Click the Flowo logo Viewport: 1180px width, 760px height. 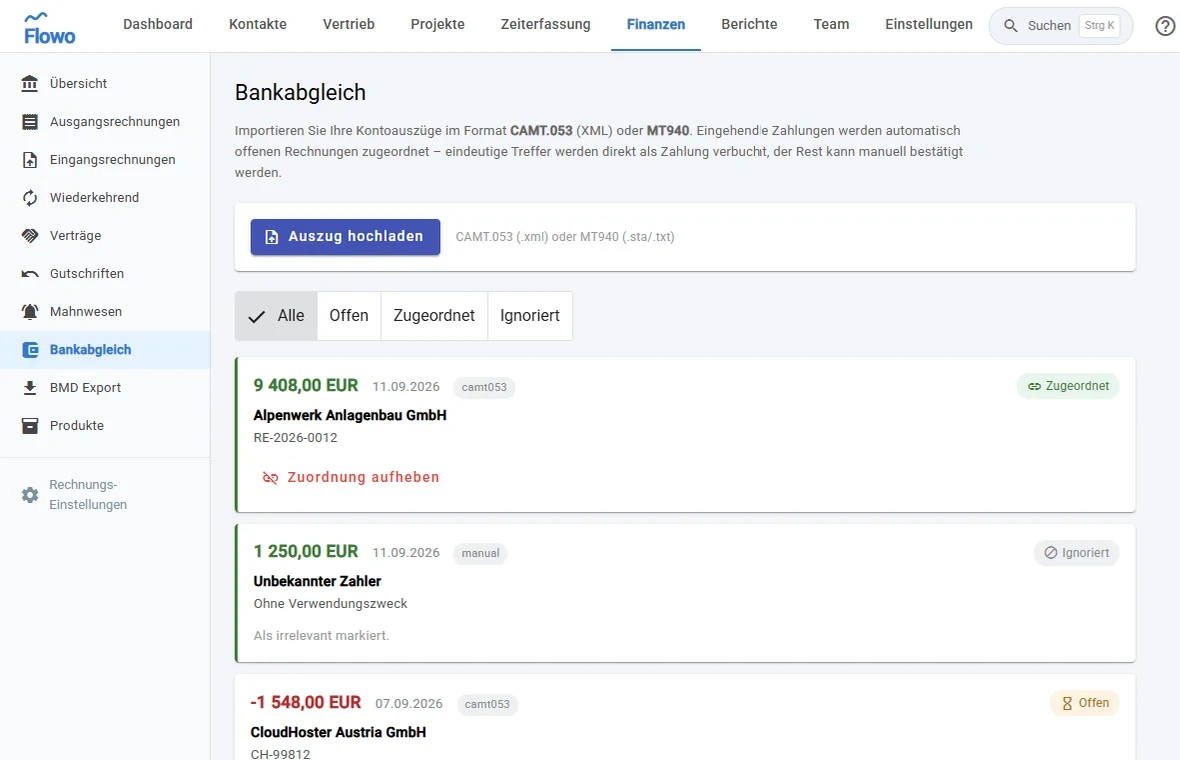49,28
